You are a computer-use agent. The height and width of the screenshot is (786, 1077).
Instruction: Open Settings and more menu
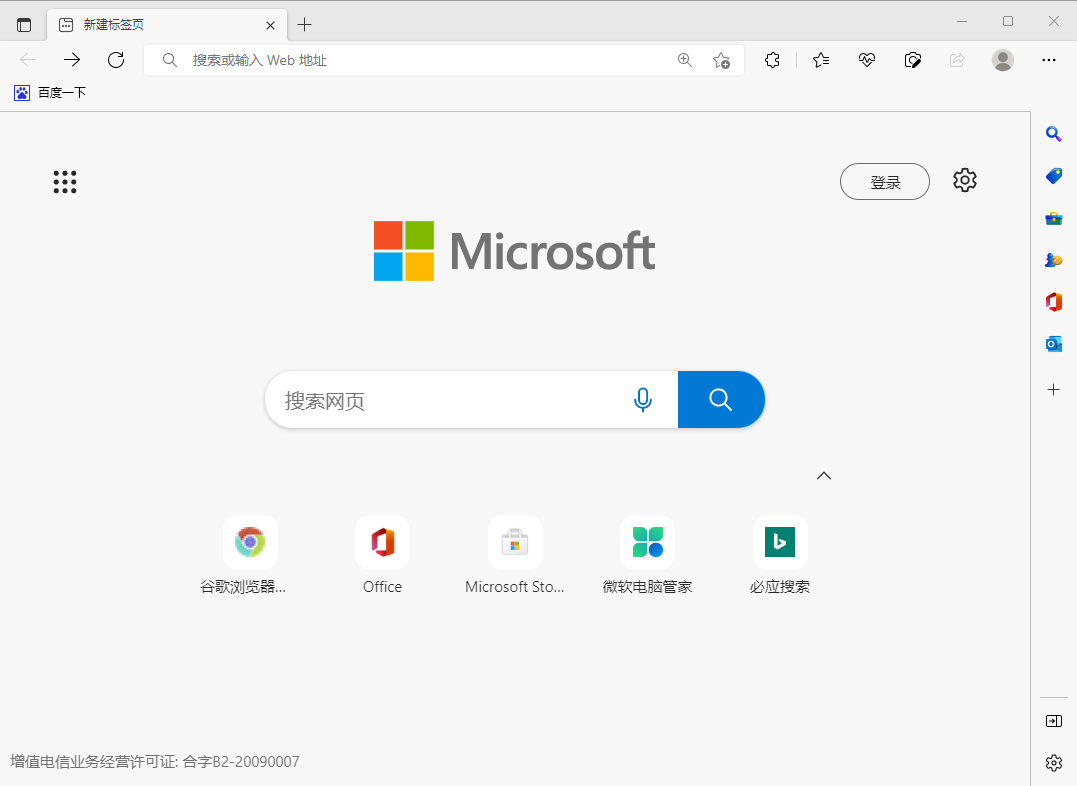coord(1049,60)
